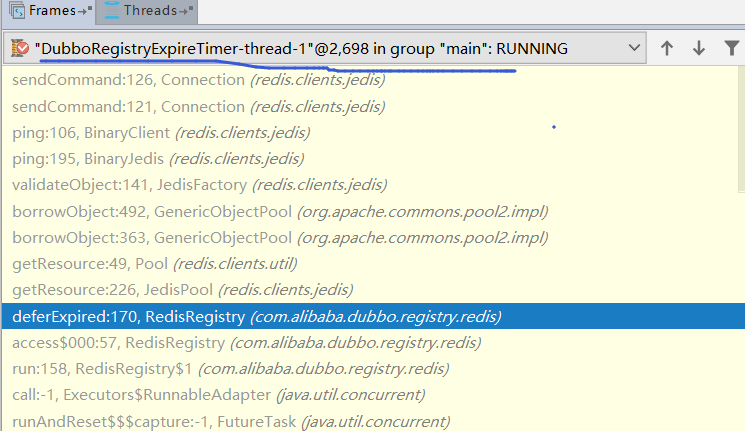
Task: Go to next frame with down arrow
Action: [x=698, y=48]
